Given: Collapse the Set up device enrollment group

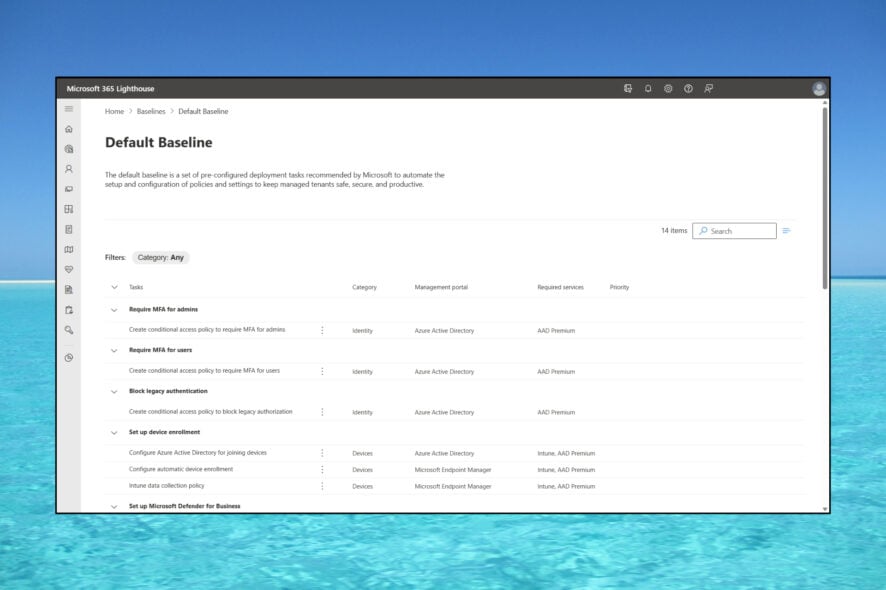Looking at the screenshot, I should (114, 432).
